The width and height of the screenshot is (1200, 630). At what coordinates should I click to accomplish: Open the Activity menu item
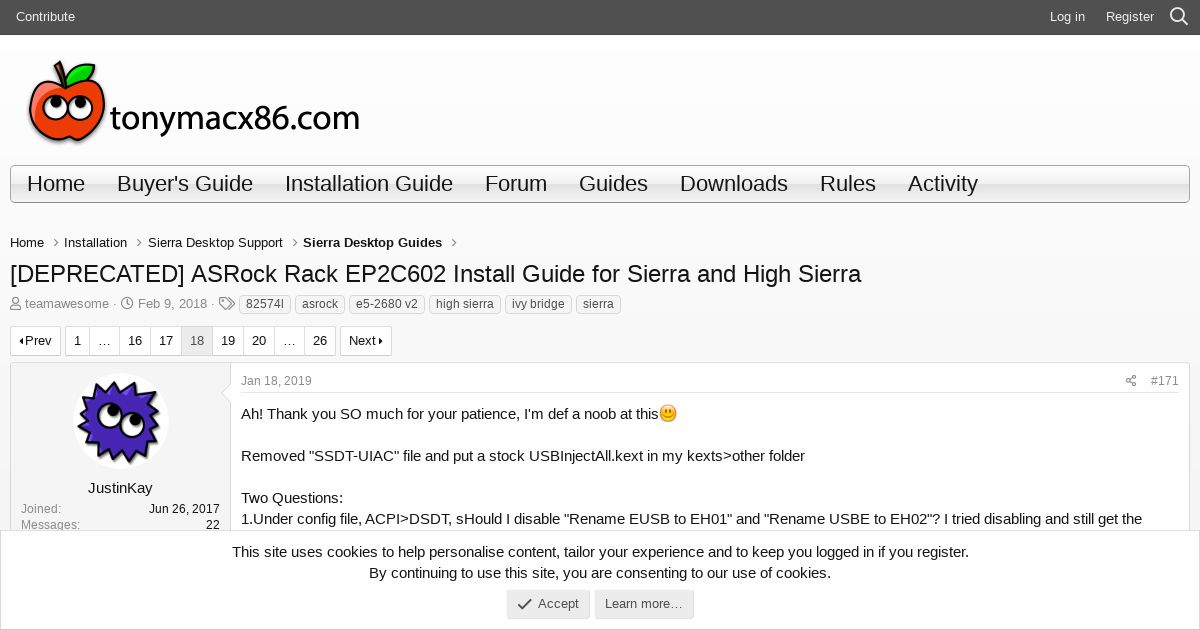tap(943, 184)
